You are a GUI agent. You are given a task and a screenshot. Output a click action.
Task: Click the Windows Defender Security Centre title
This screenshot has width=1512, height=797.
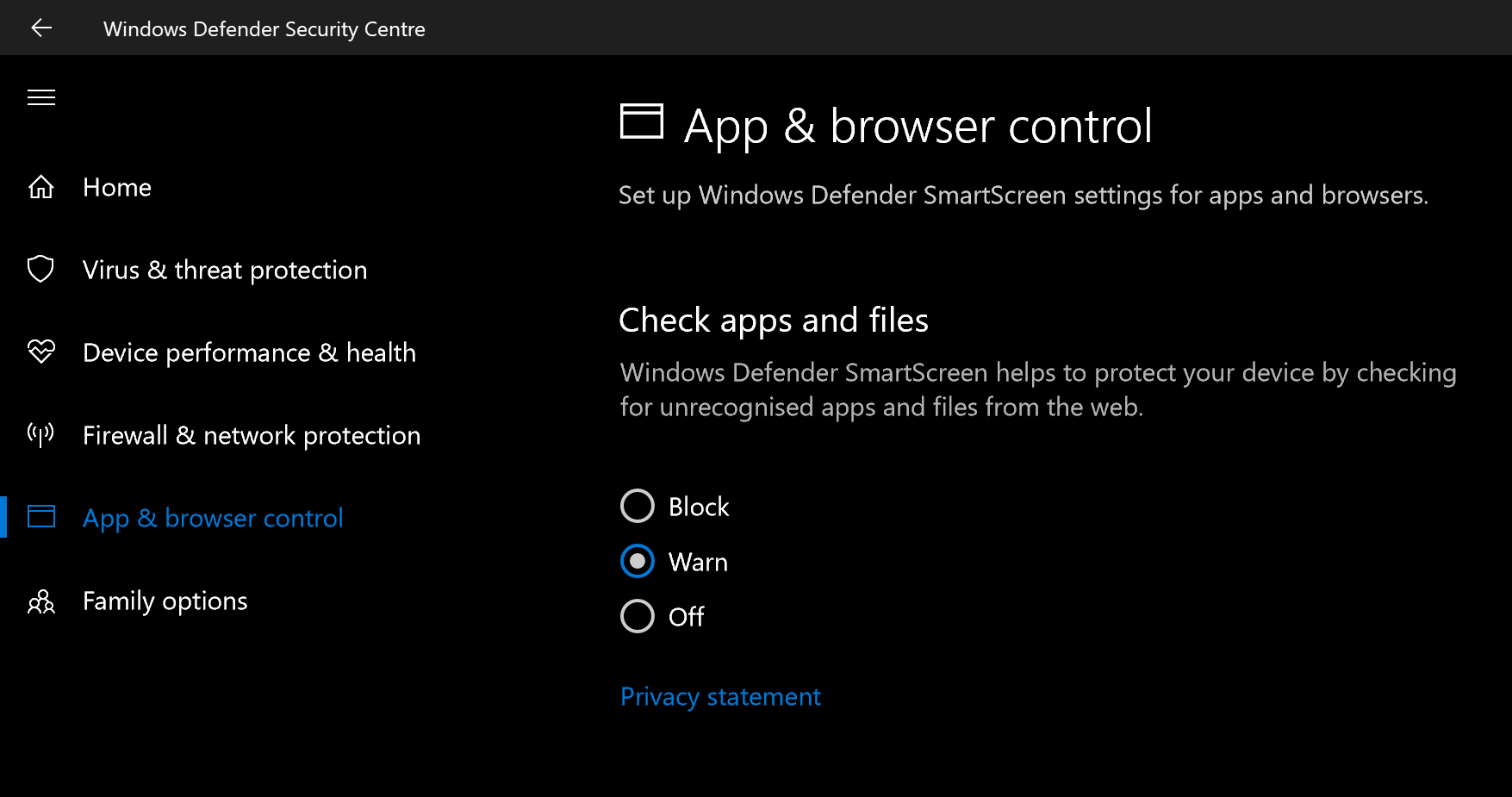(x=264, y=28)
